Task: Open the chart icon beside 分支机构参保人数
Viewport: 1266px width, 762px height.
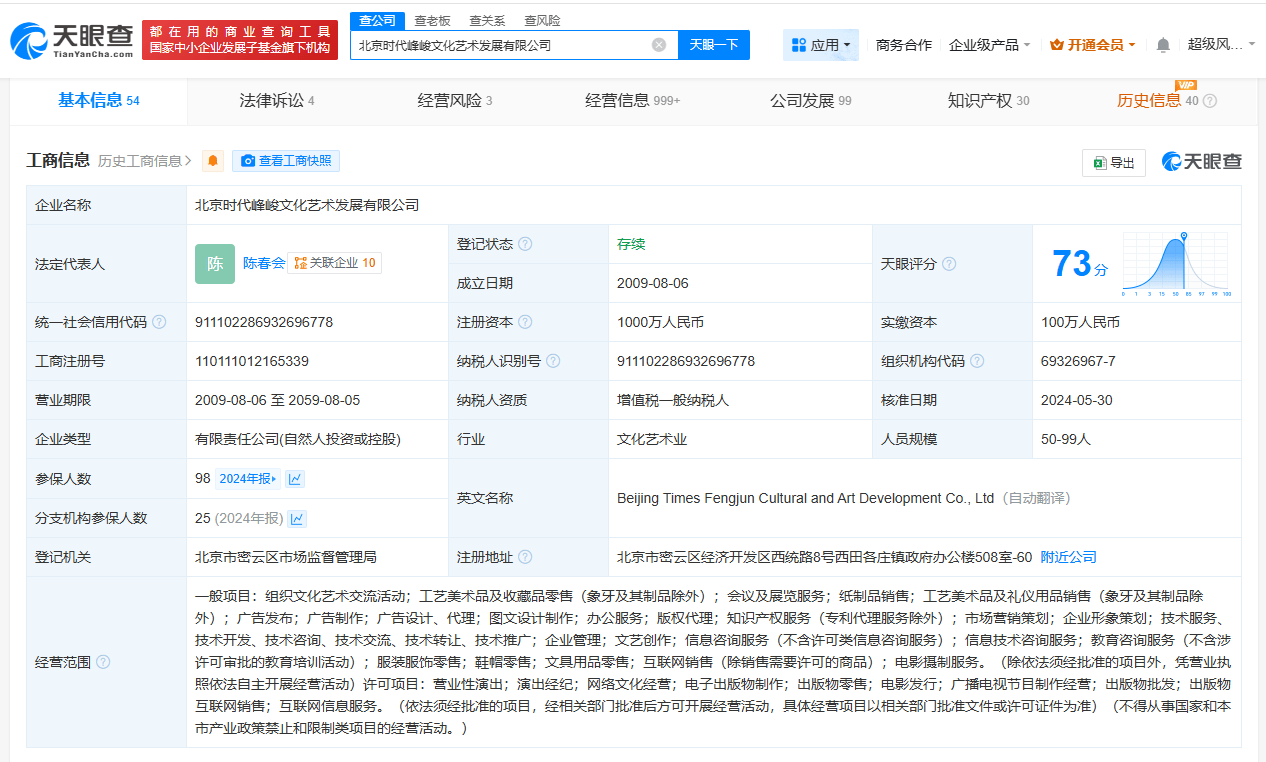Action: click(x=297, y=518)
